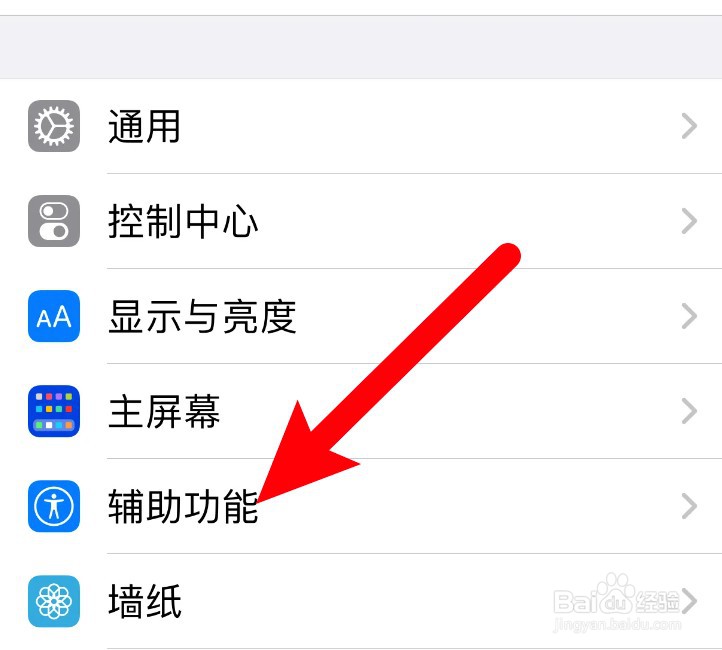Image resolution: width=722 pixels, height=650 pixels.
Task: Expand 显示与亮度 using its right chevron
Action: point(689,316)
